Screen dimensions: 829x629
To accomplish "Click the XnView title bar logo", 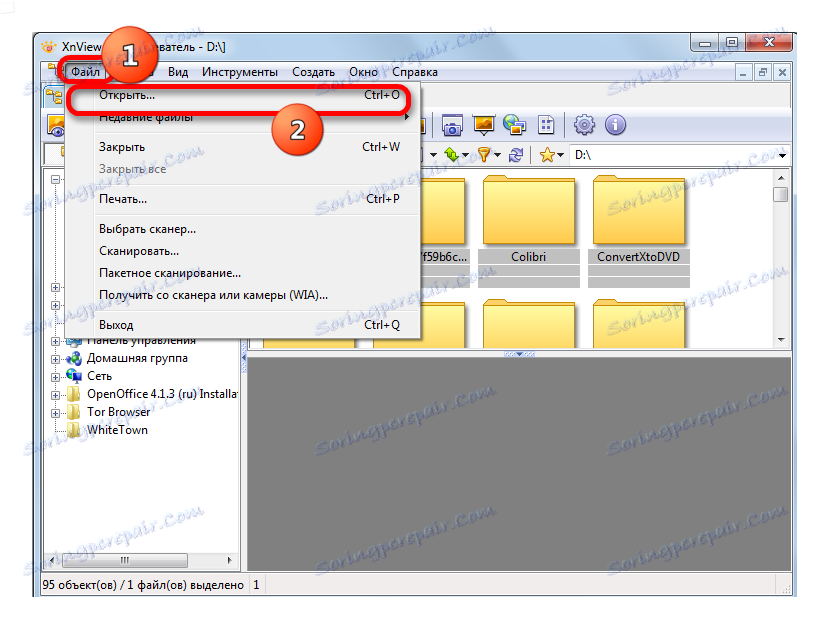I will point(48,47).
